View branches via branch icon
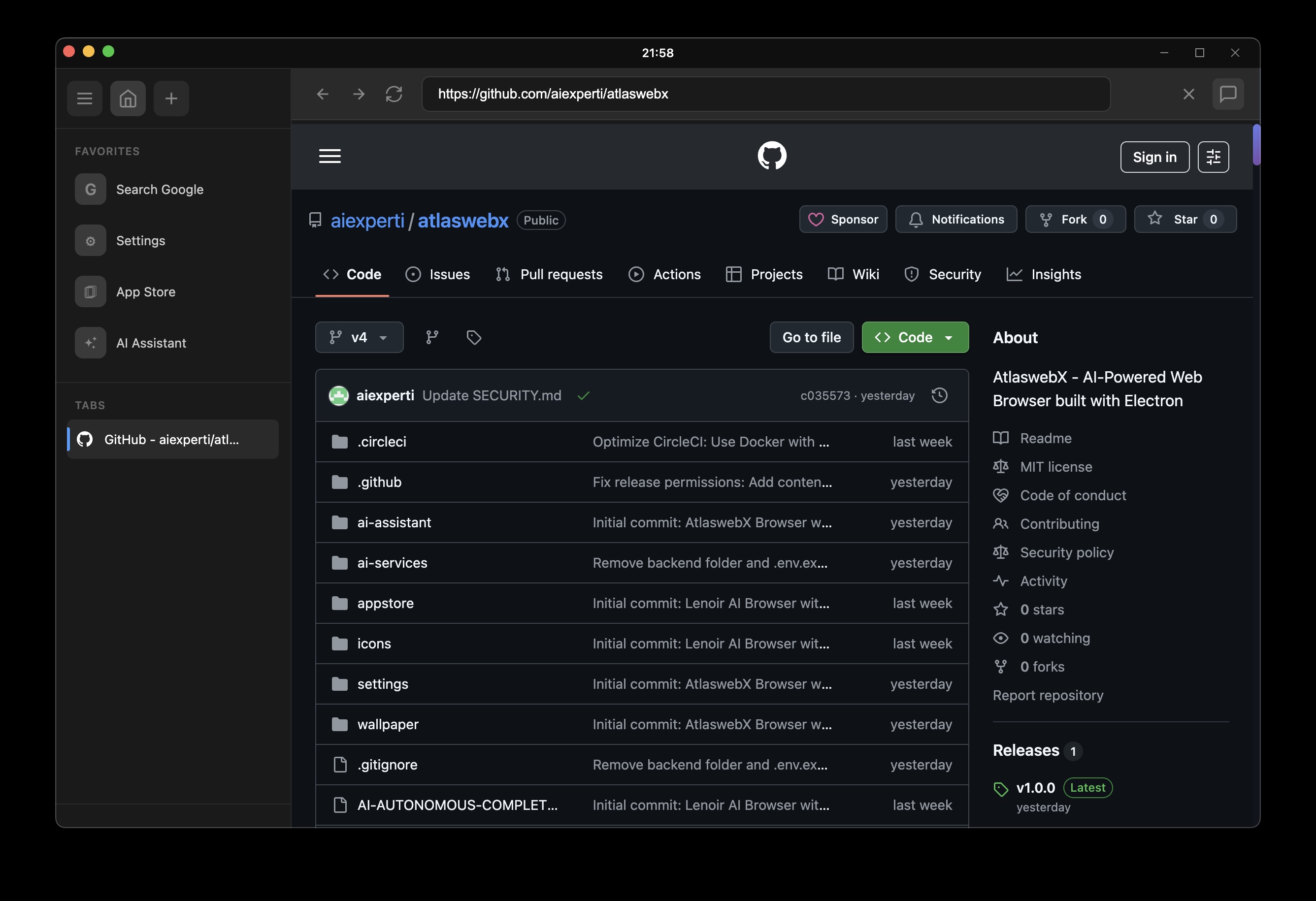Image resolution: width=1316 pixels, height=901 pixels. click(432, 337)
